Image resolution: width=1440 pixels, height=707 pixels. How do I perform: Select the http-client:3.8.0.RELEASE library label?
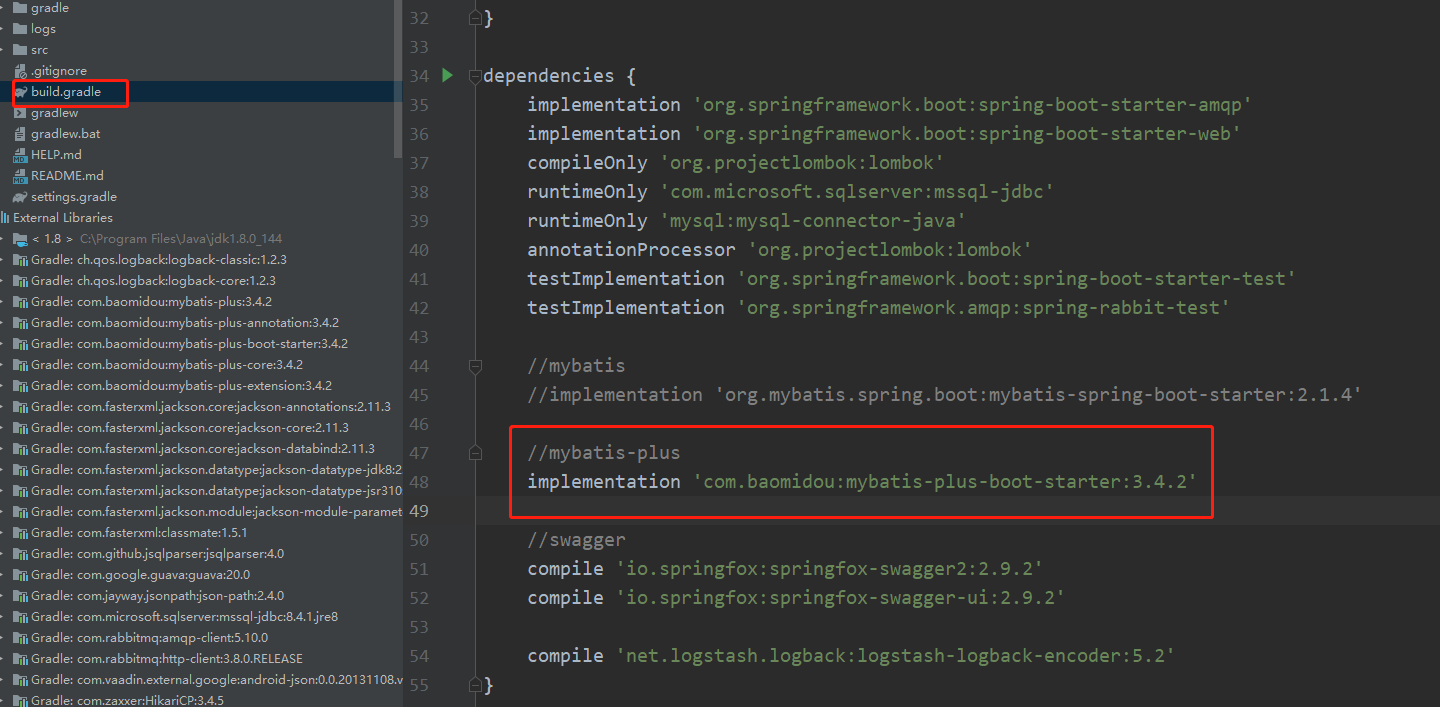tap(167, 659)
